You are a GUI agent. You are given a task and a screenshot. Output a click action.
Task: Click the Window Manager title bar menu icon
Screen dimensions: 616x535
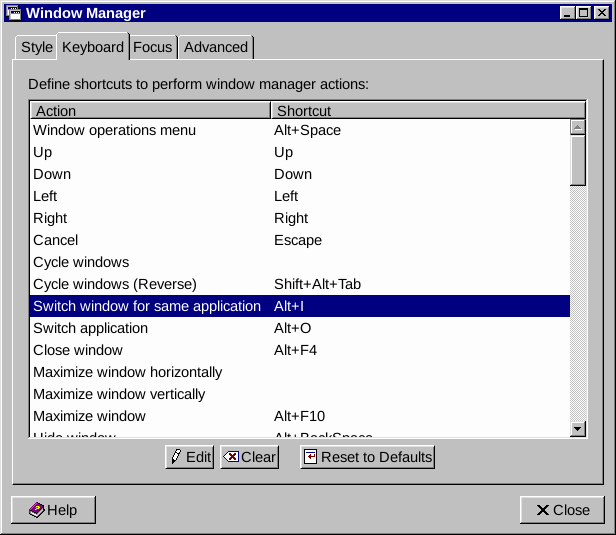coord(13,13)
